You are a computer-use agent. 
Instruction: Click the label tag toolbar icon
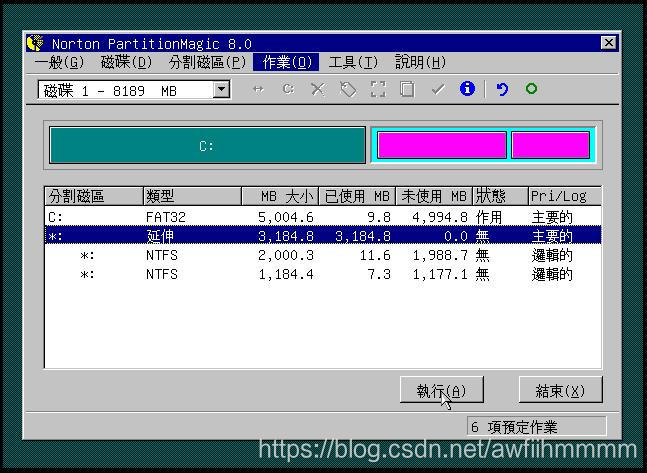(x=348, y=89)
